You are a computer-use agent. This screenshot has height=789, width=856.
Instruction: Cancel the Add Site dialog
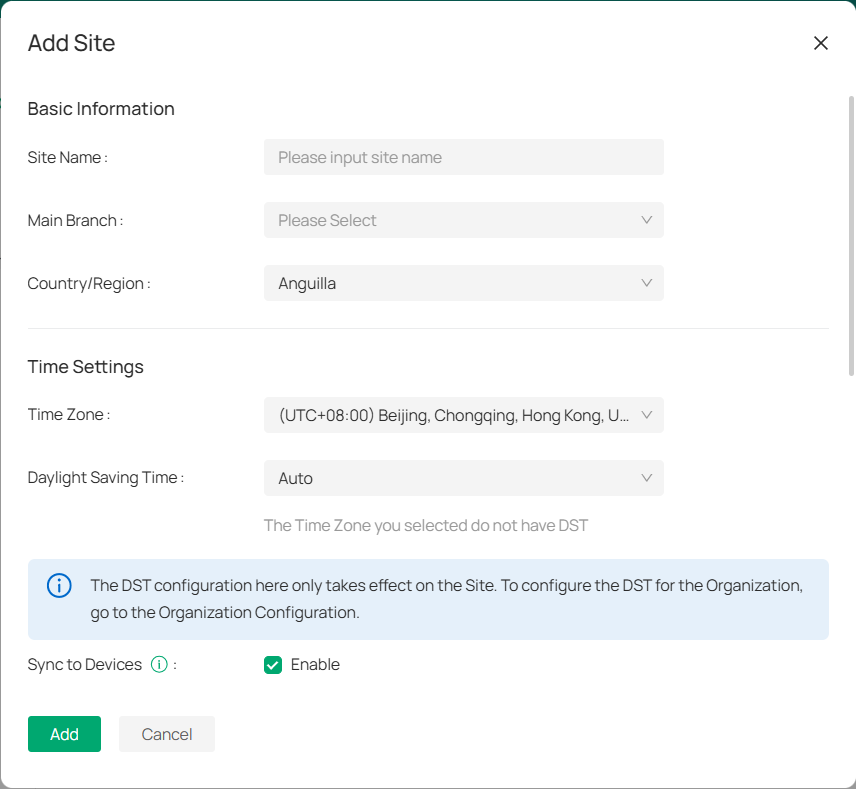click(166, 733)
